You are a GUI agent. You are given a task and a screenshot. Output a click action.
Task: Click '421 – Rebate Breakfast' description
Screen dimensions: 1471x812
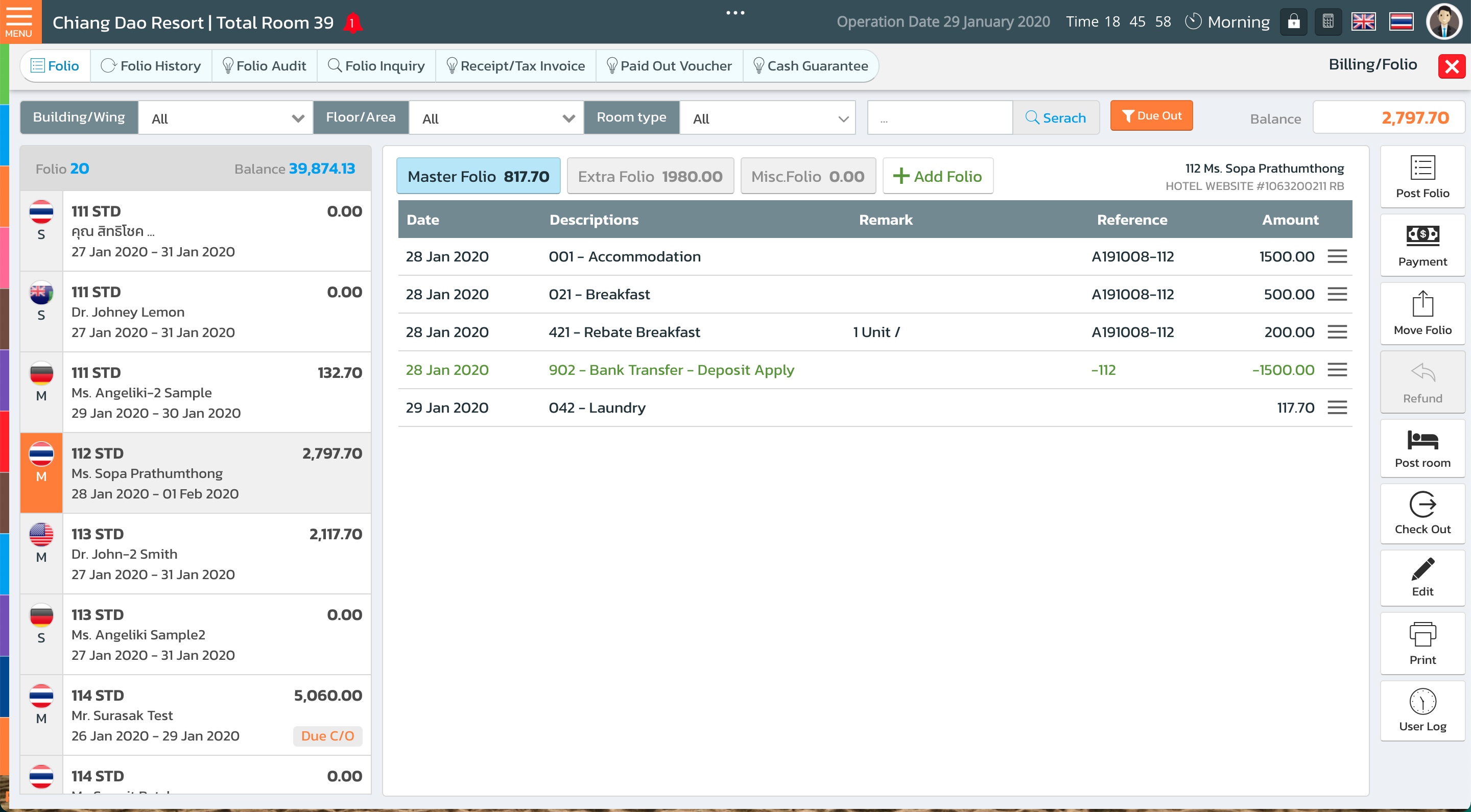click(x=624, y=332)
